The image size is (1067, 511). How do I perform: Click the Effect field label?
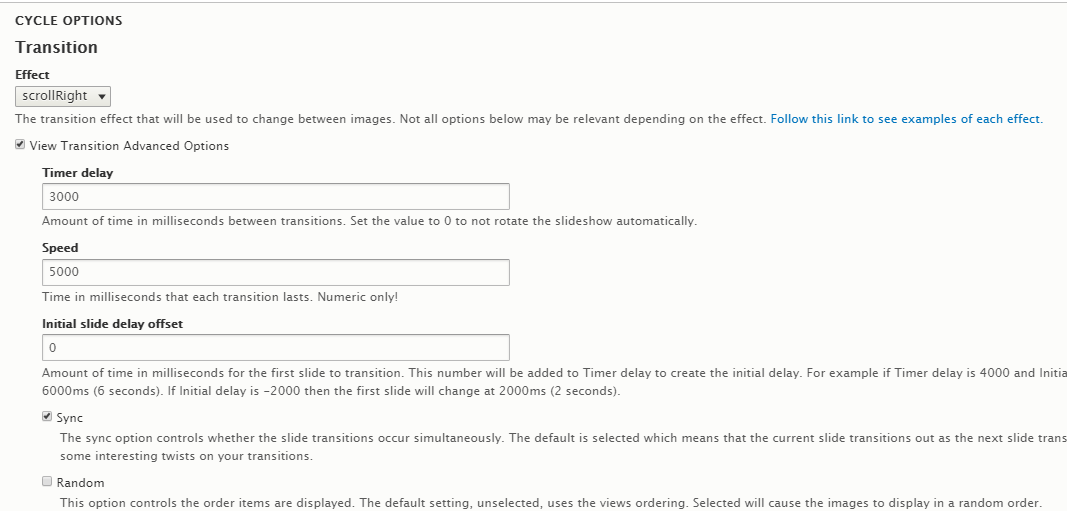coord(32,75)
